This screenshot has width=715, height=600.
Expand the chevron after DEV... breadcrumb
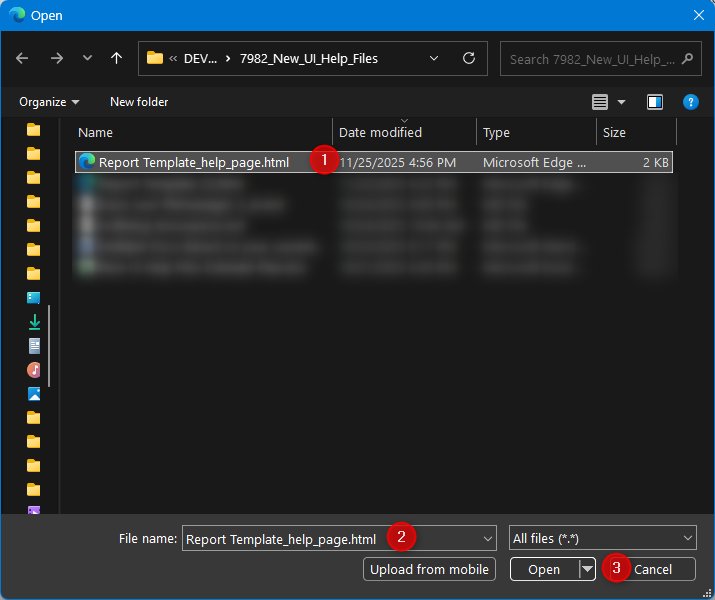click(x=228, y=59)
